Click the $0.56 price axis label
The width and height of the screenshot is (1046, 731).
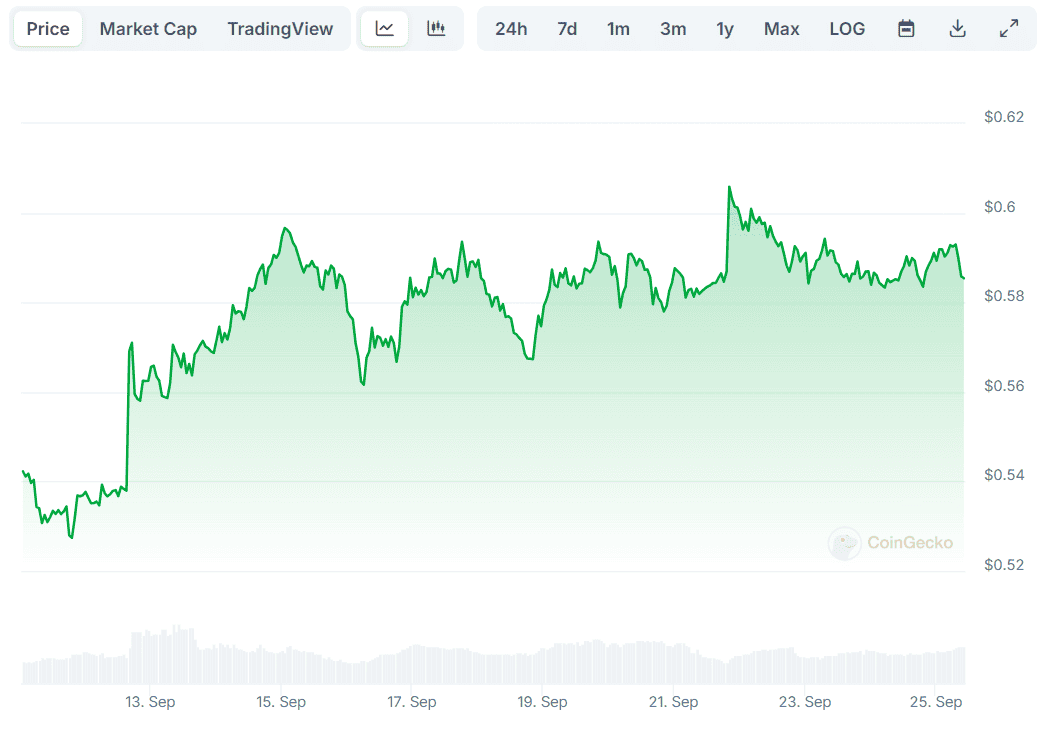[1004, 386]
